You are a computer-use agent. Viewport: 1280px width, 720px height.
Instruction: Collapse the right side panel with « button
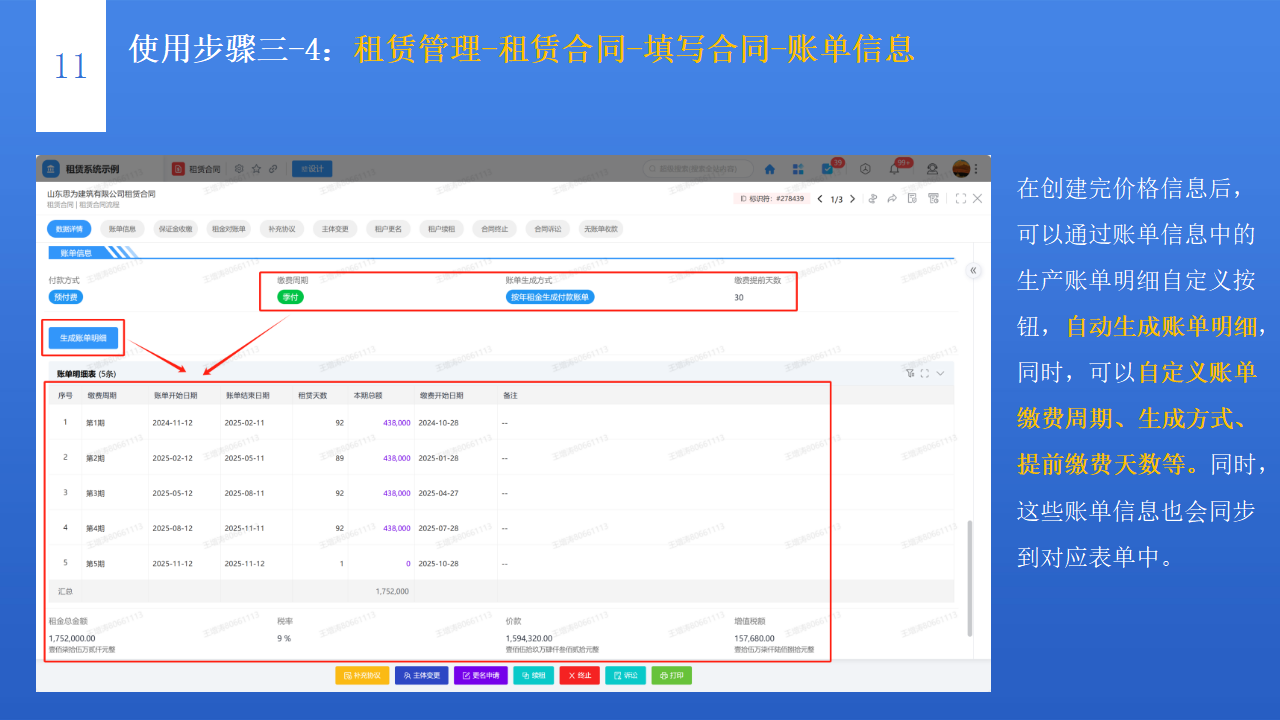point(973,270)
